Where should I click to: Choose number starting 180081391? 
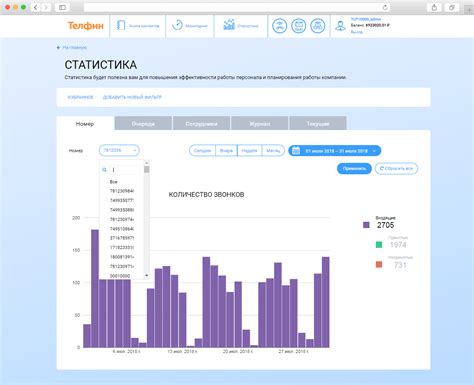[x=122, y=257]
